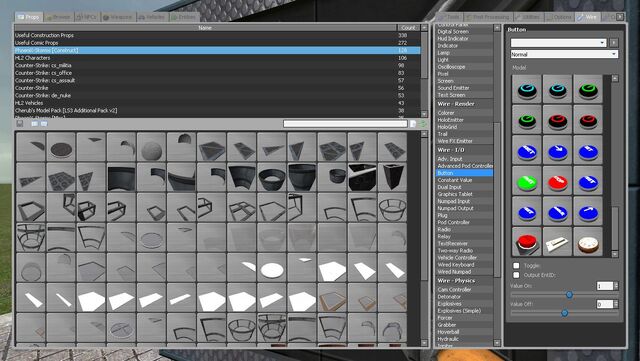Choose the Digital Screen wire tool
Image resolution: width=640 pixels, height=361 pixels.
pos(464,31)
